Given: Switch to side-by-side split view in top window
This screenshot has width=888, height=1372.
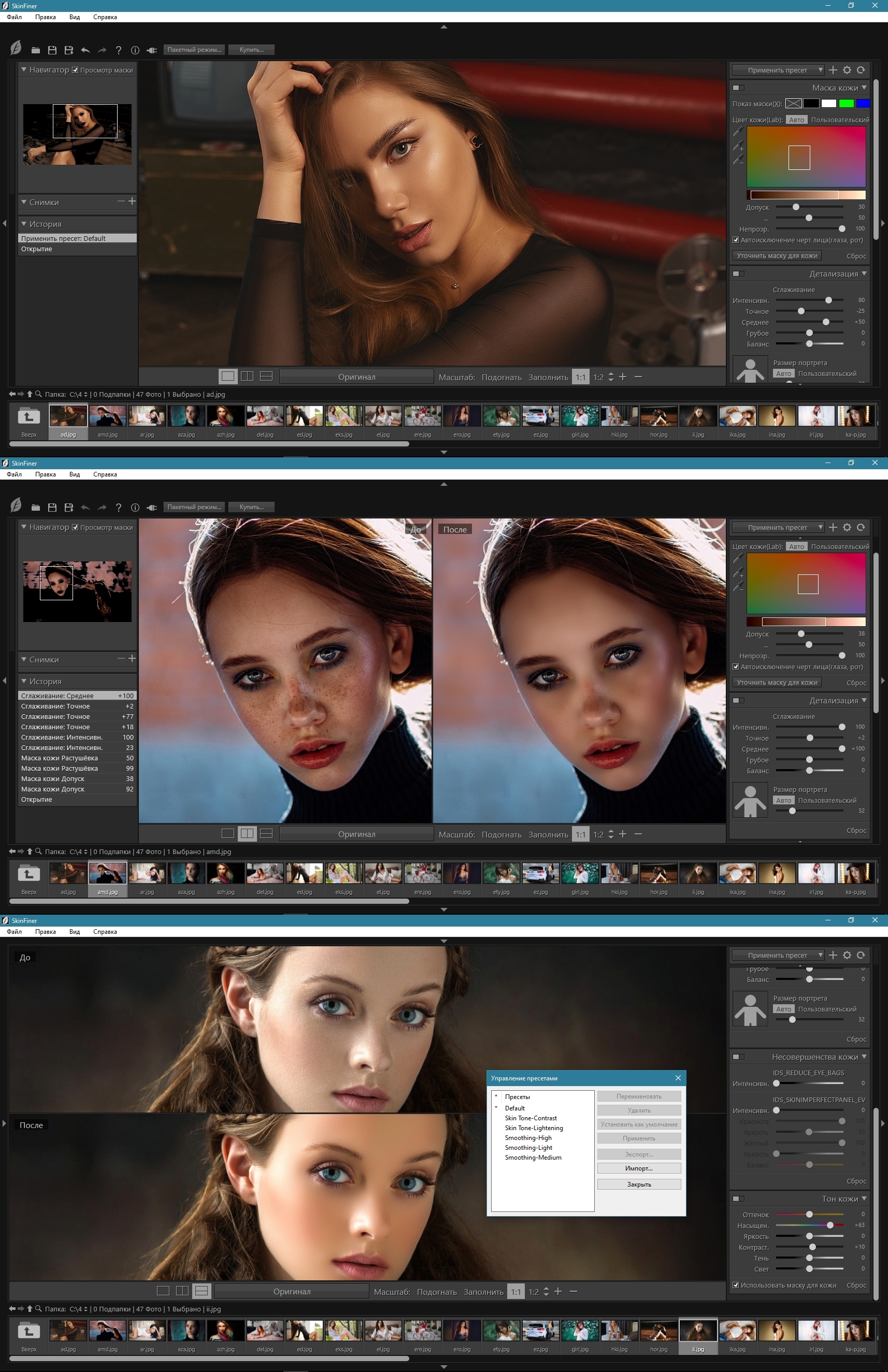Looking at the screenshot, I should pyautogui.click(x=247, y=376).
